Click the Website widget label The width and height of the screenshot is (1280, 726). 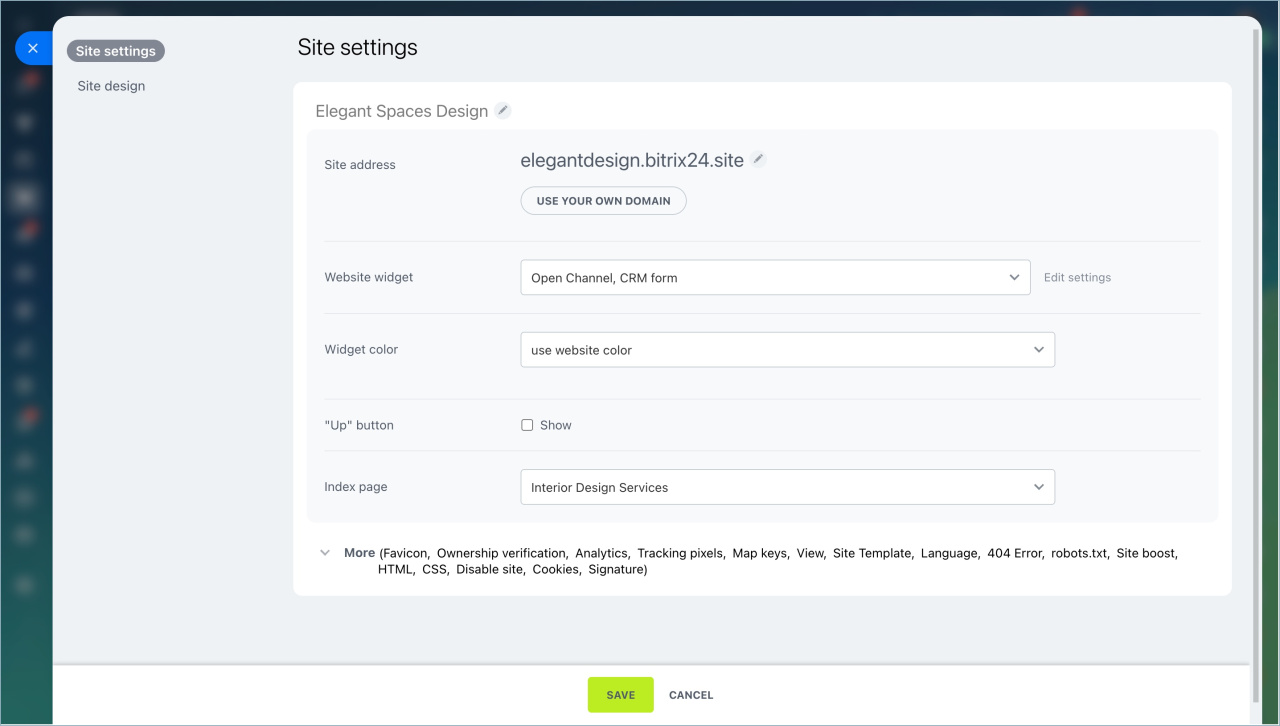[x=369, y=277]
